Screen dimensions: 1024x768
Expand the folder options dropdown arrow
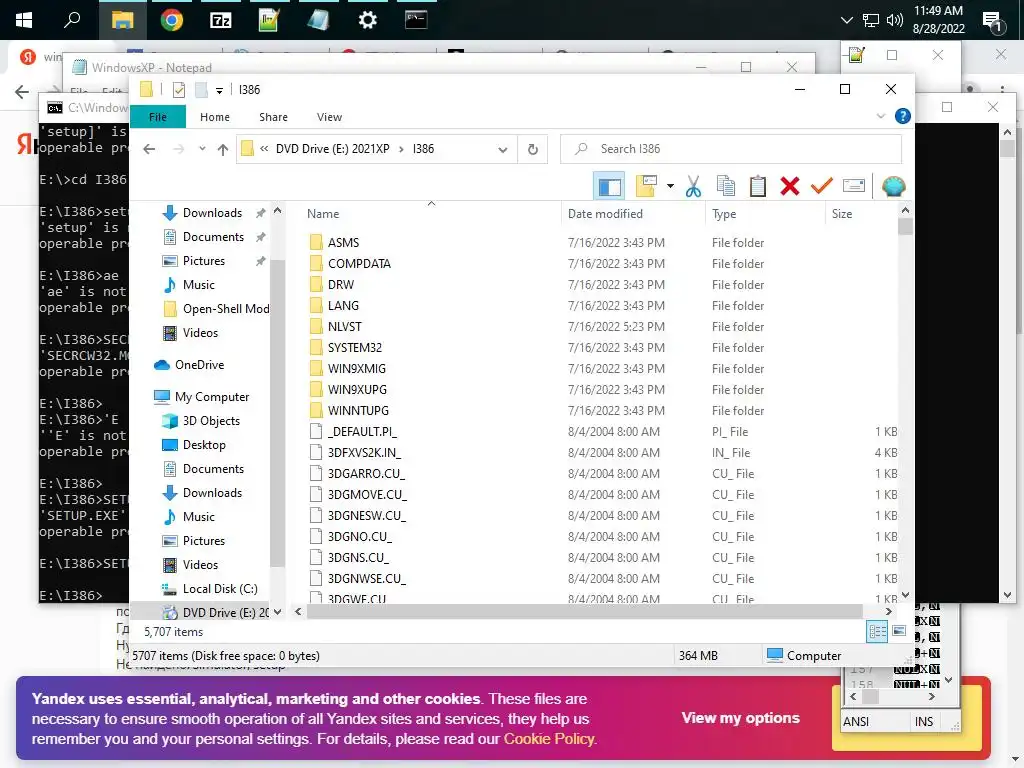tap(670, 186)
